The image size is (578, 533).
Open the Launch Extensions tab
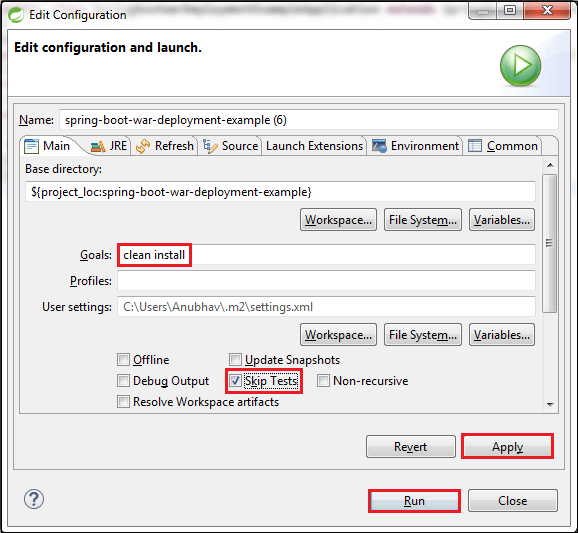pyautogui.click(x=314, y=146)
